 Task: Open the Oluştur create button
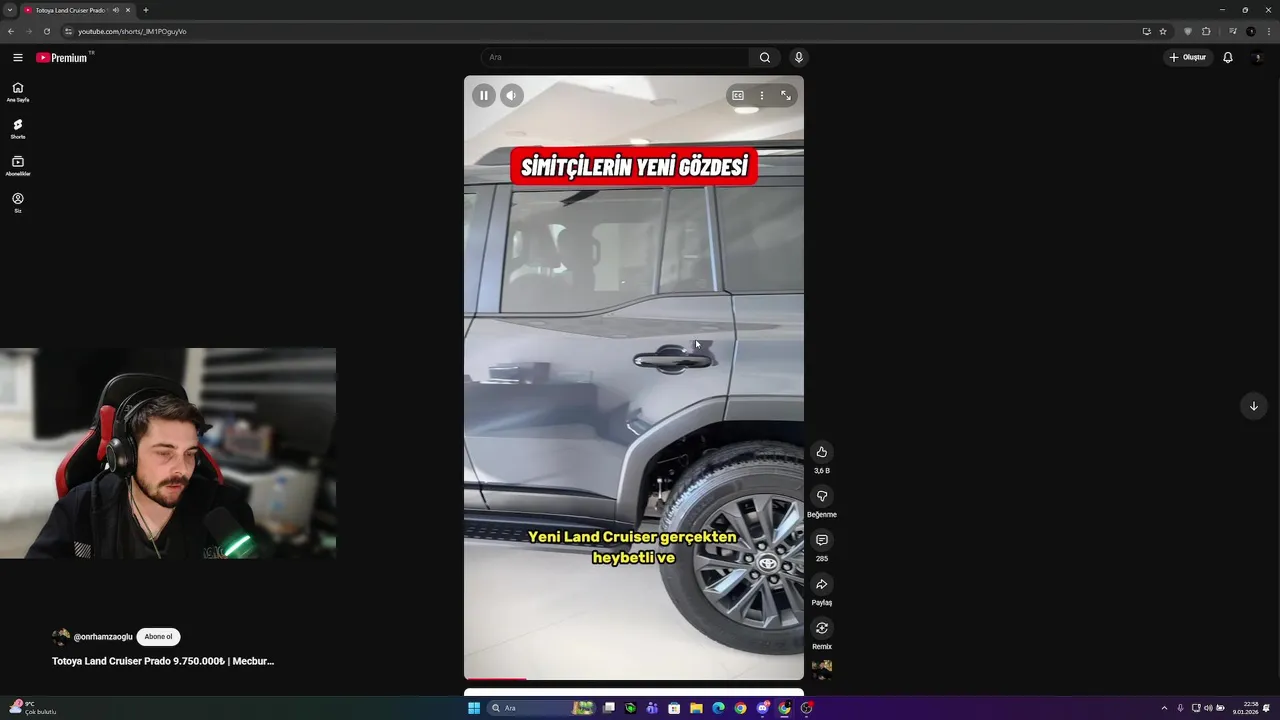[1188, 58]
